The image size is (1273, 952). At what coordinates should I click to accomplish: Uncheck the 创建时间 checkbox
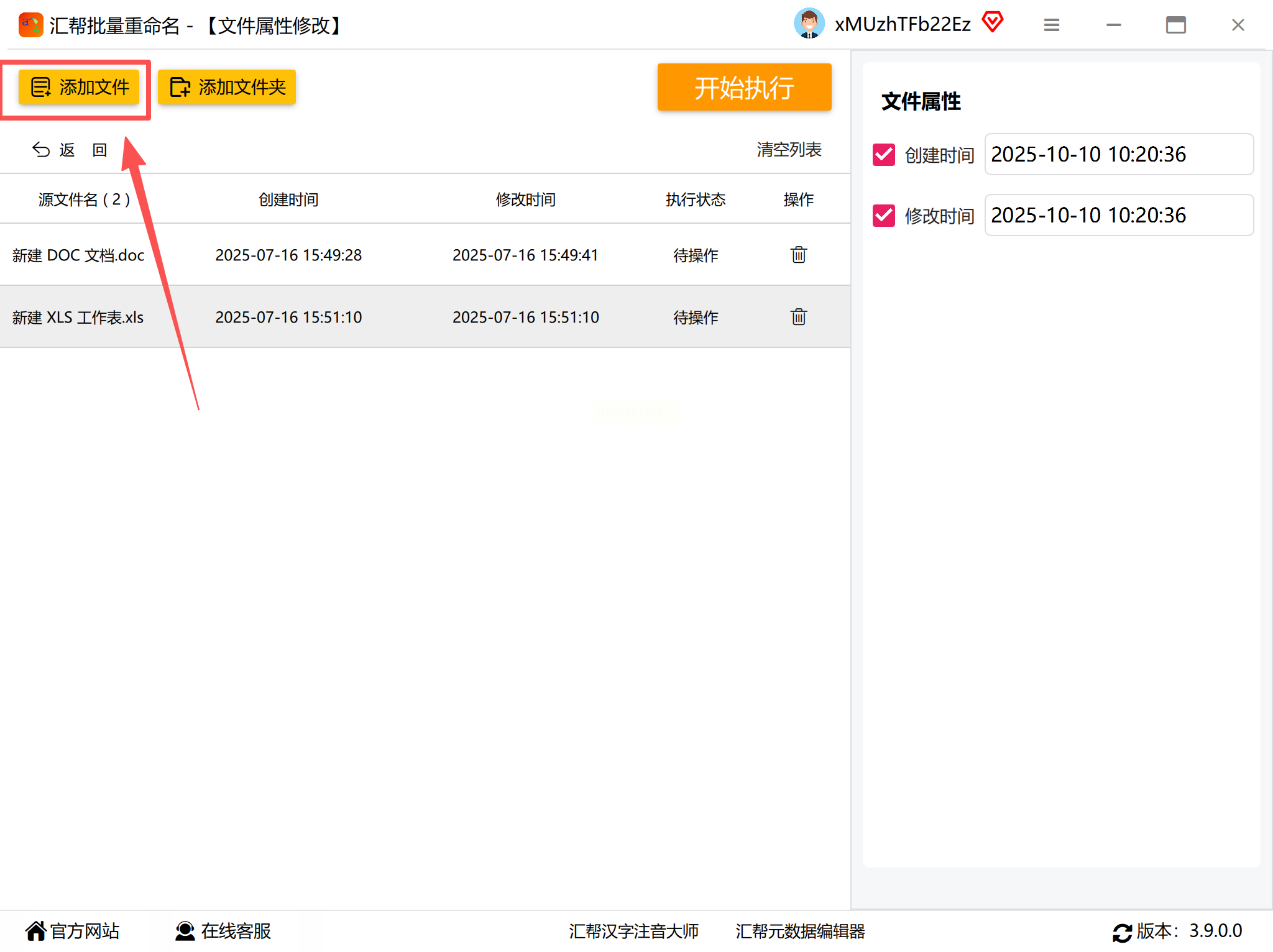[x=883, y=154]
